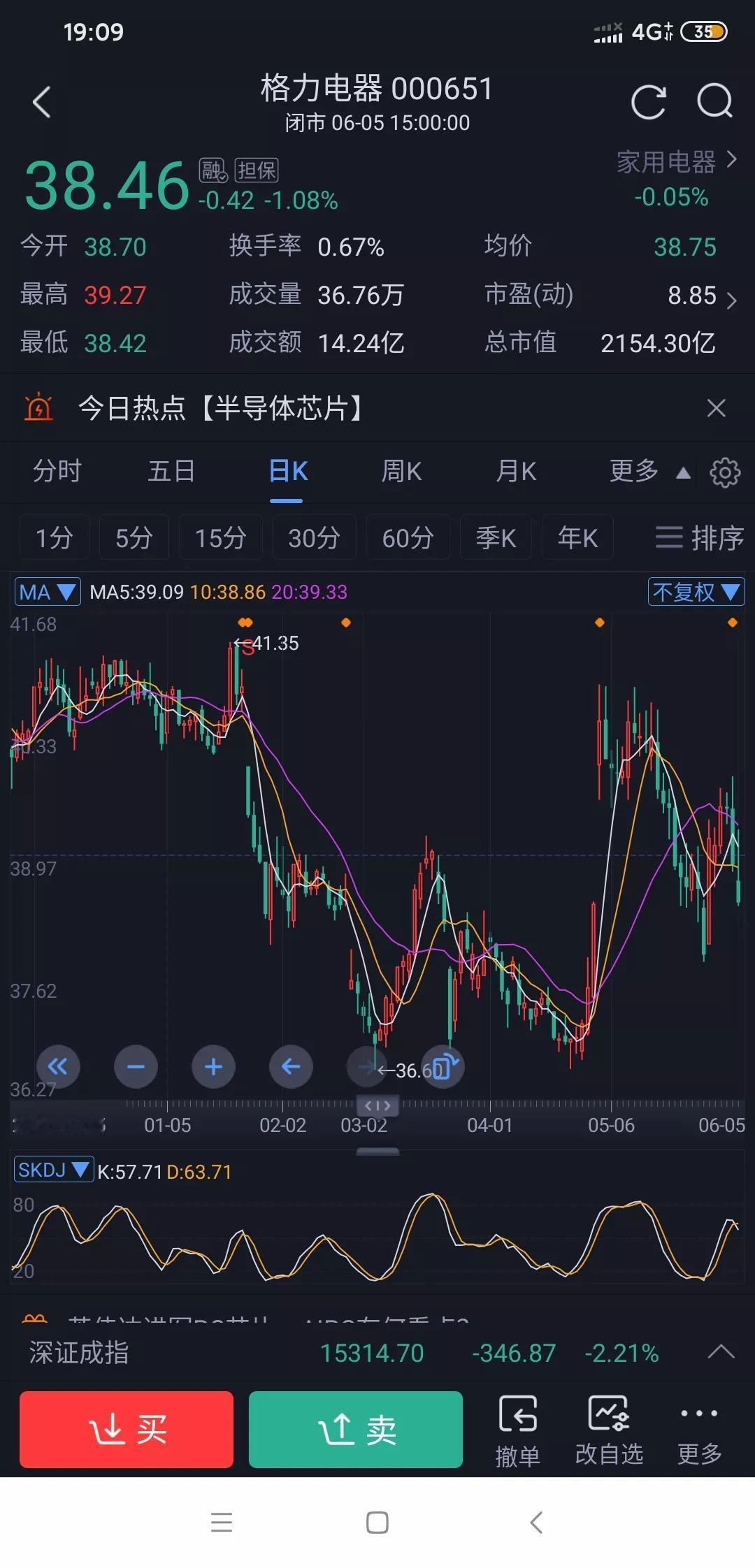Open 深证成指 index bar
The height and width of the screenshot is (1568, 755).
(x=377, y=1353)
